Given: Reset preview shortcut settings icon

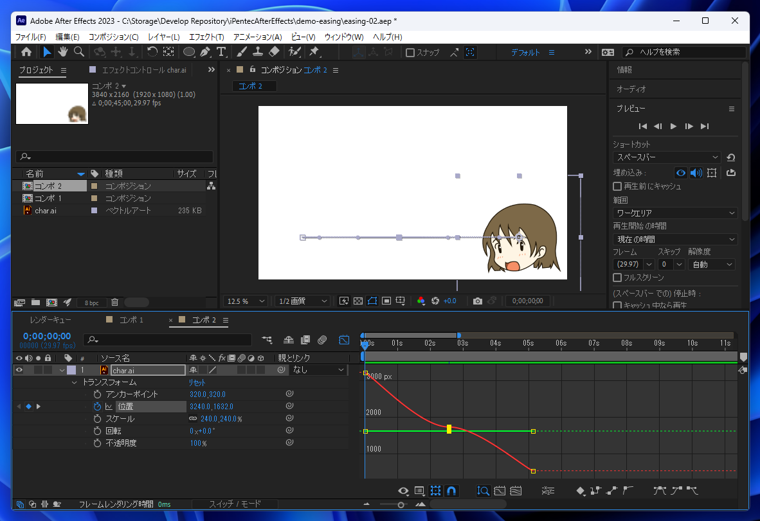Looking at the screenshot, I should point(731,158).
